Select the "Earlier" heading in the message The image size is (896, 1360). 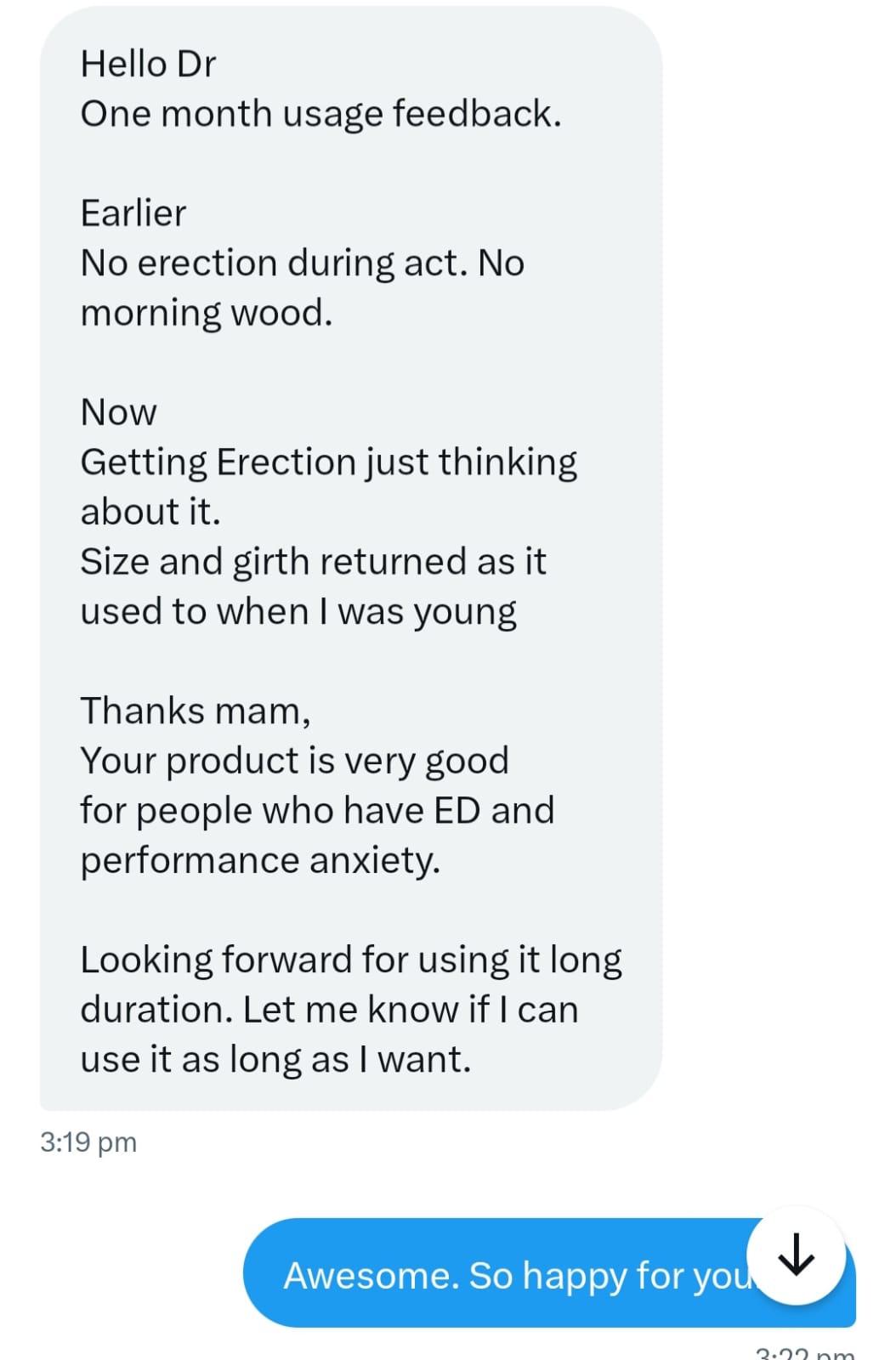click(133, 212)
